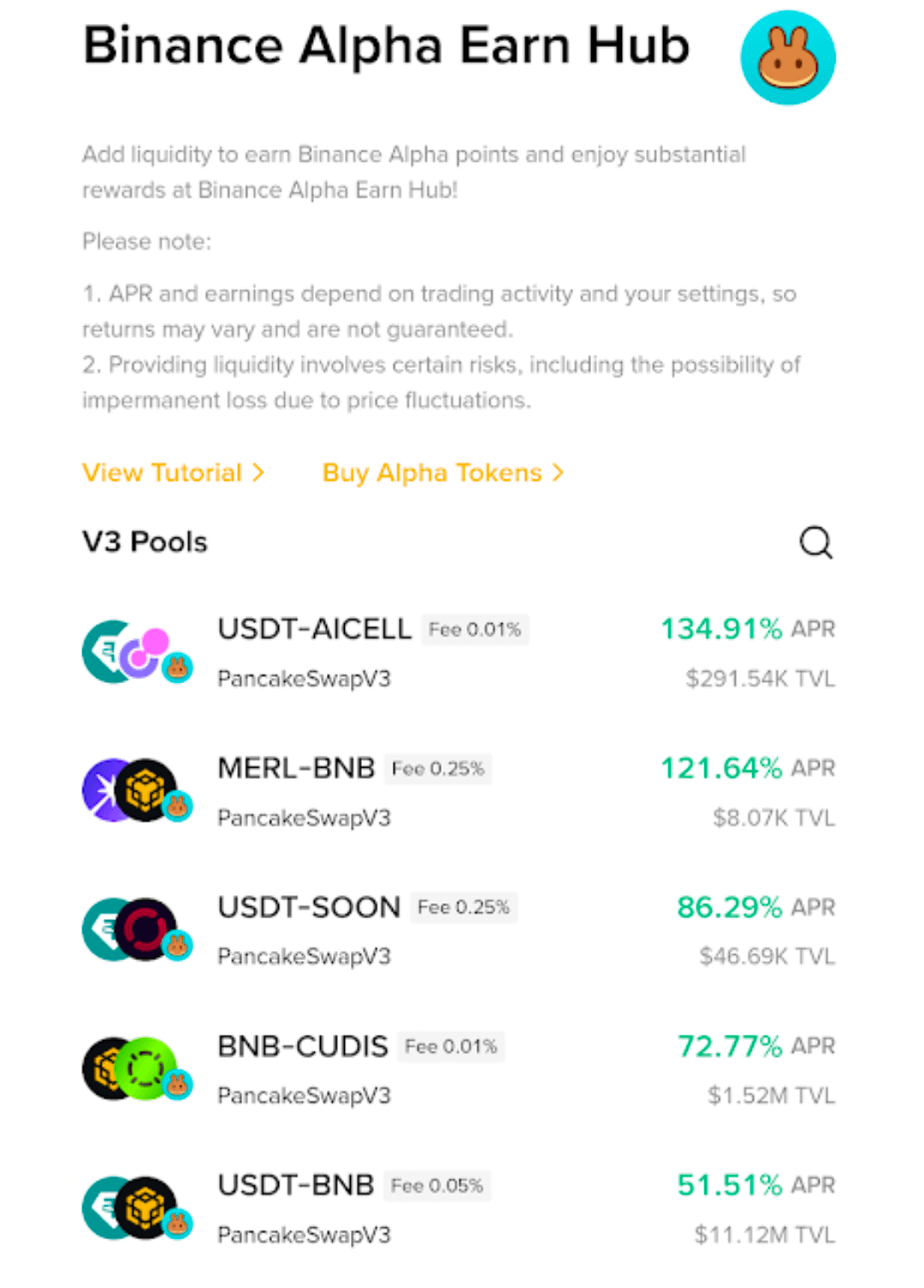
Task: Open the View Tutorial link
Action: [x=173, y=472]
